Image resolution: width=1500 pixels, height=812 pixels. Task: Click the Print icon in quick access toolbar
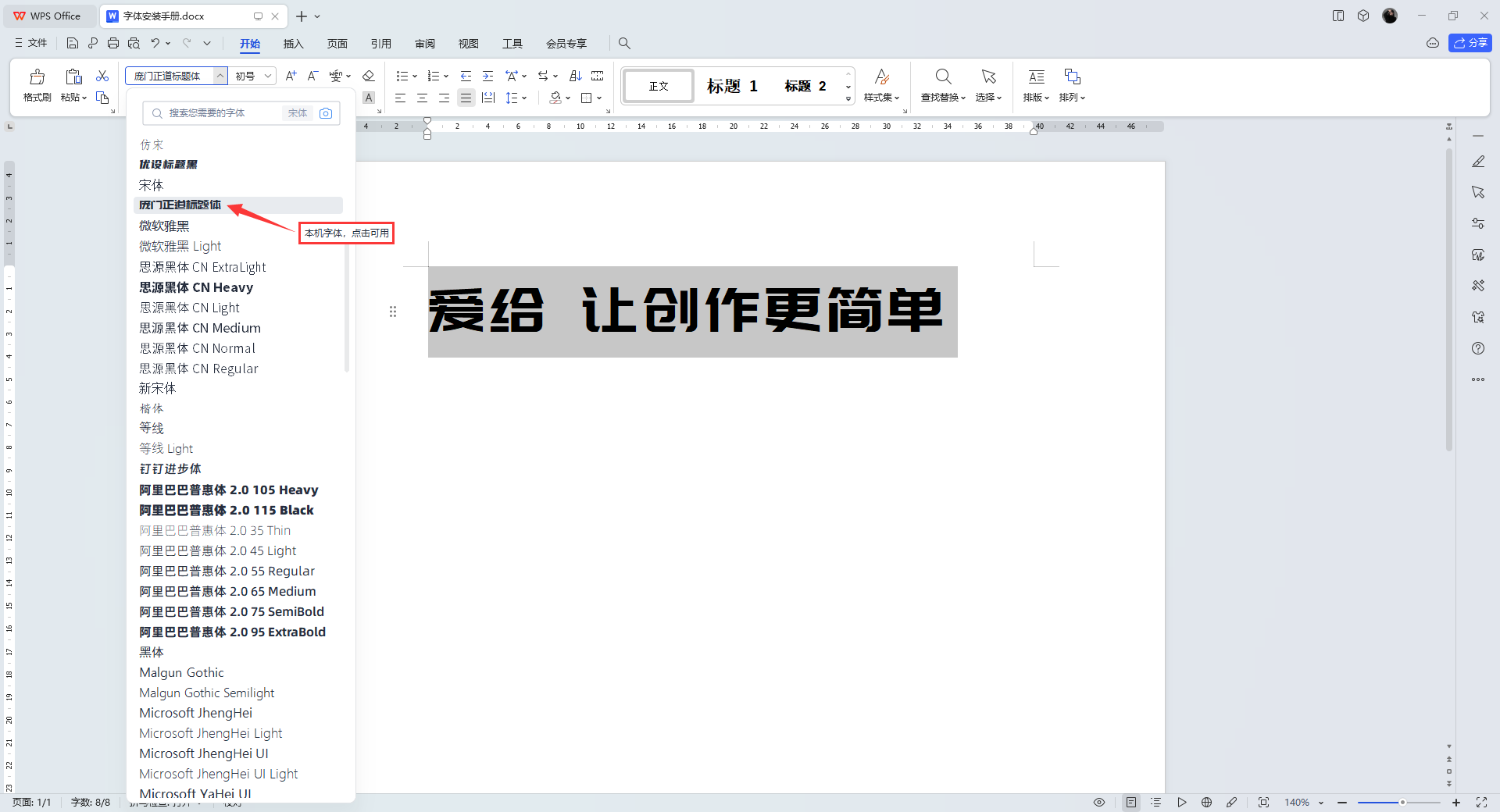point(113,43)
